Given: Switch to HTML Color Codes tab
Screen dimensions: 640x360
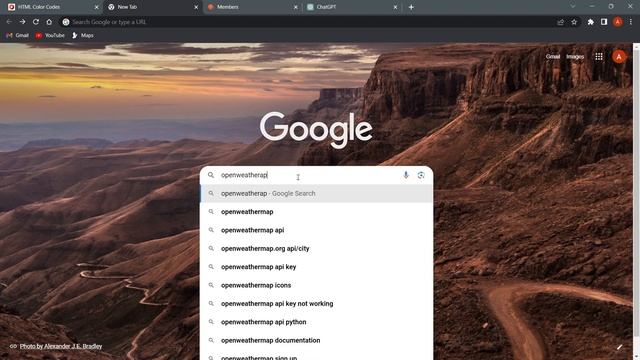Looking at the screenshot, I should click(x=52, y=7).
